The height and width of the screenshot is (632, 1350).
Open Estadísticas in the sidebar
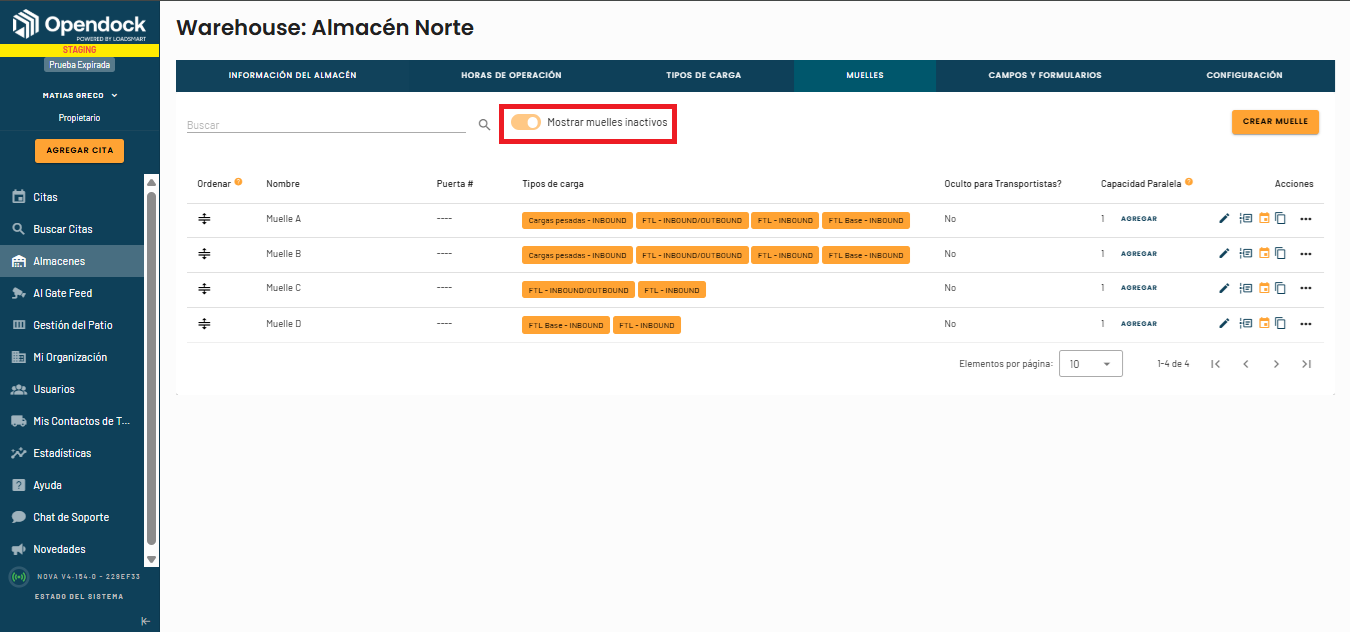click(72, 453)
